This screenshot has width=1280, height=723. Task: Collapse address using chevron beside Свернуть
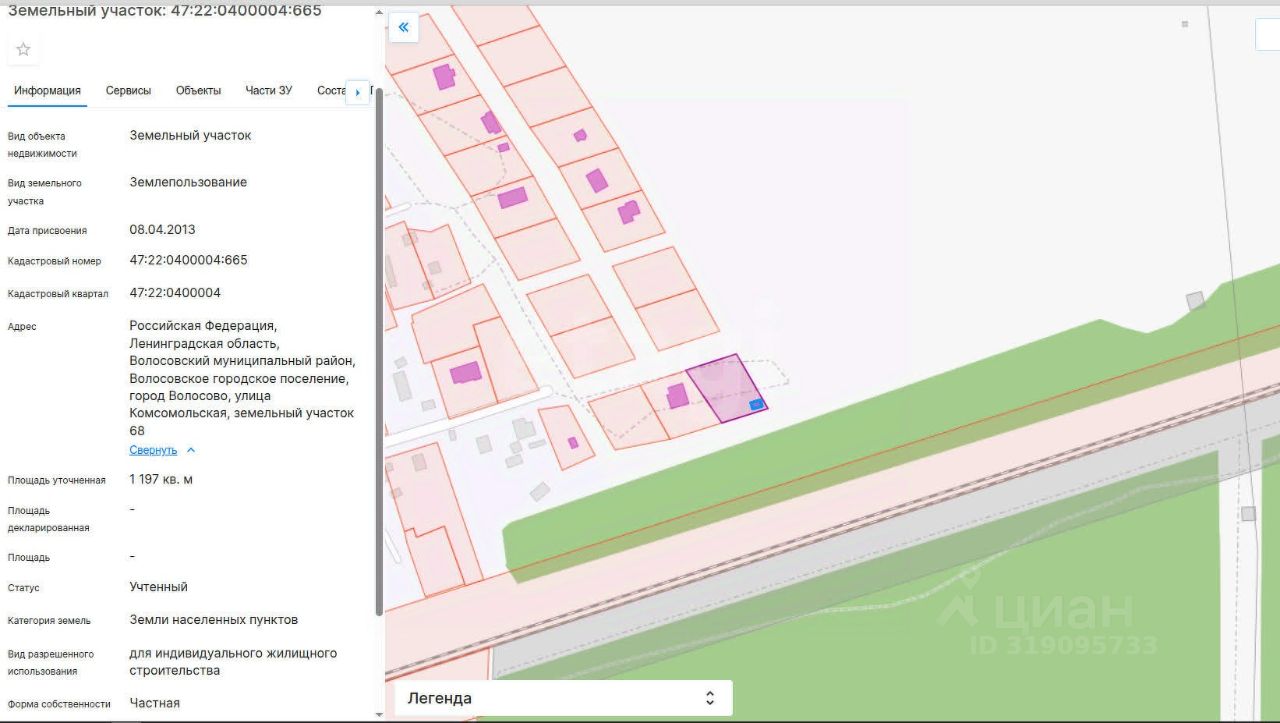tap(191, 450)
